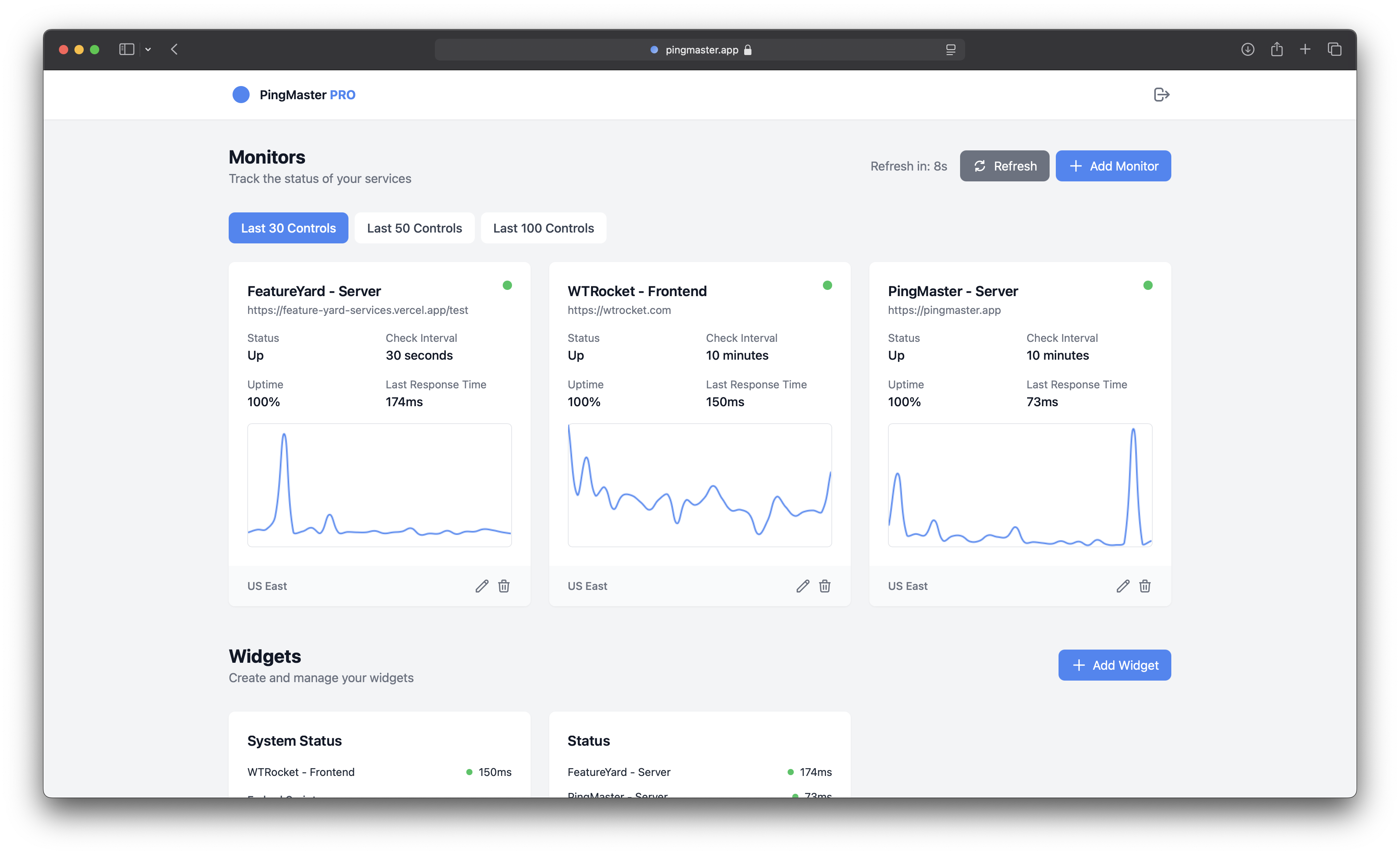
Task: Open the browser downloads icon
Action: pos(1248,50)
